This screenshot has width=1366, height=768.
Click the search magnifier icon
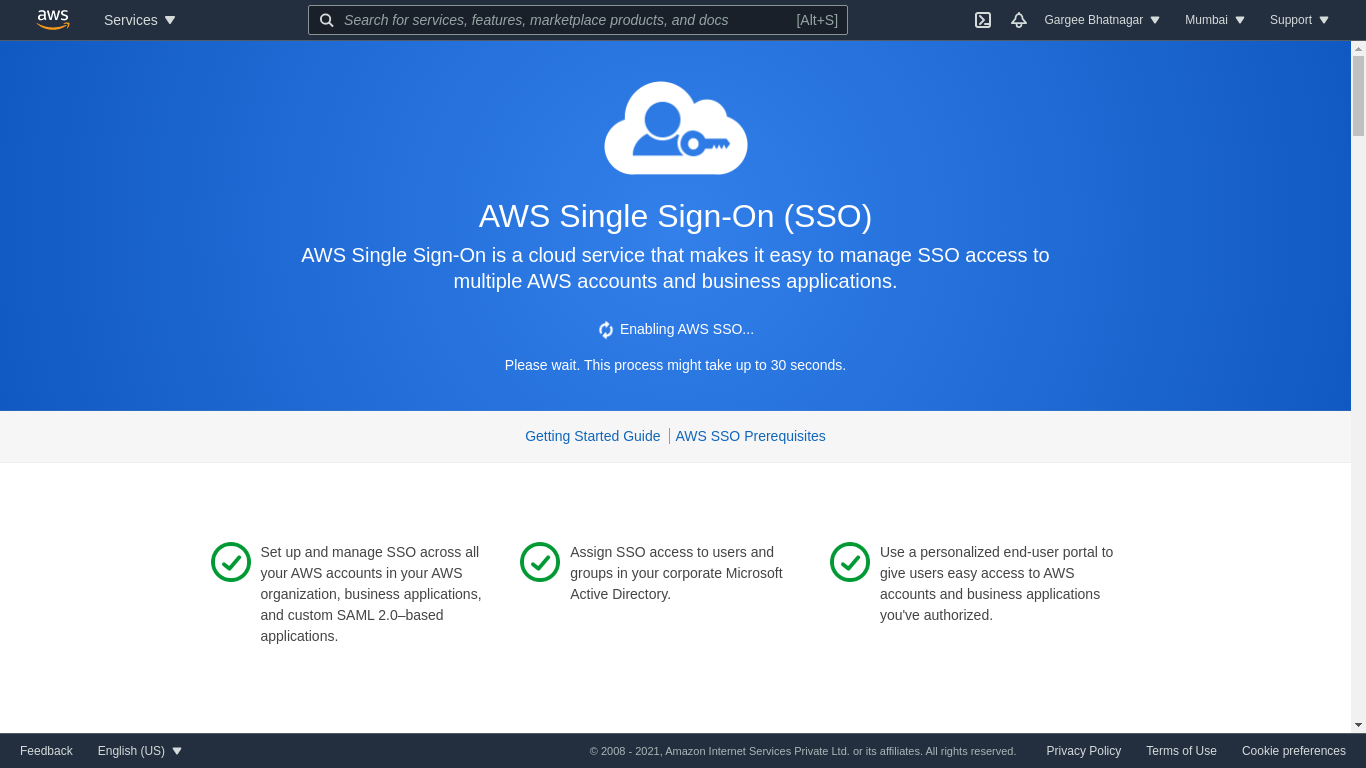[327, 20]
